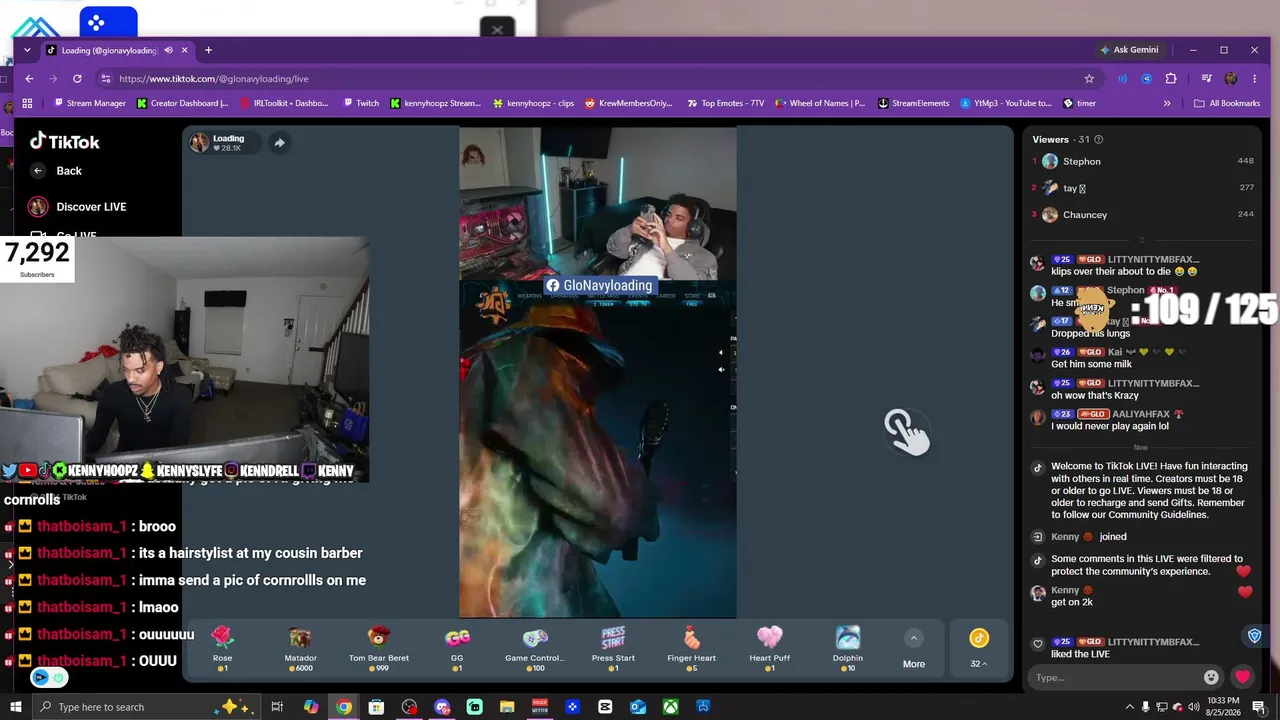The image size is (1280, 720).
Task: Go Back using the TikTok sidebar button
Action: click(x=56, y=171)
